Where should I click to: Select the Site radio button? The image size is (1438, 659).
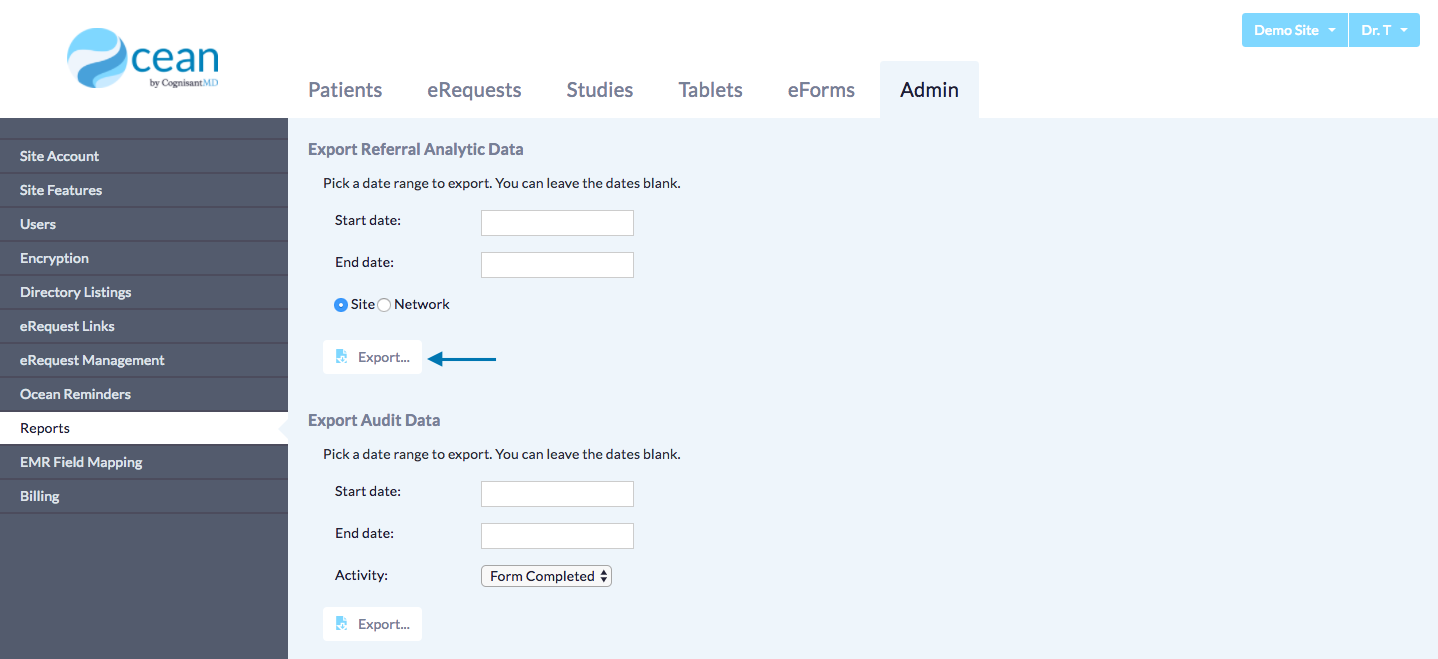pyautogui.click(x=341, y=305)
